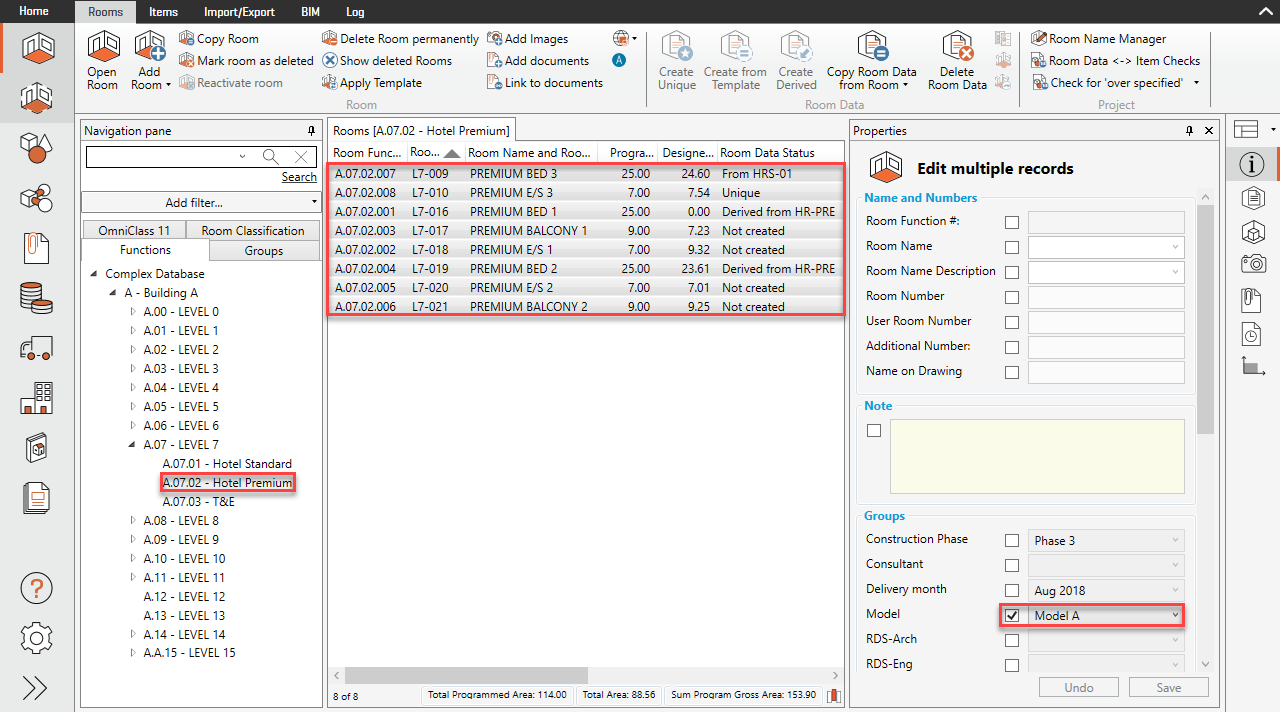
Task: Switch to the Items ribbon tab
Action: 162,12
